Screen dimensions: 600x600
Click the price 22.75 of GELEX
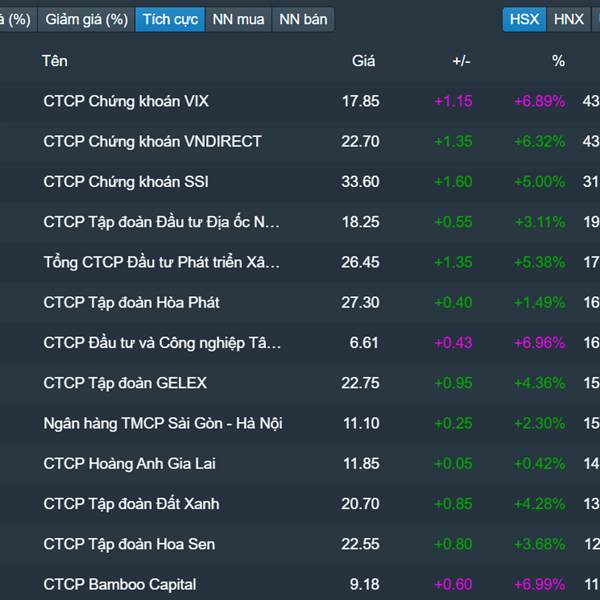(x=360, y=383)
